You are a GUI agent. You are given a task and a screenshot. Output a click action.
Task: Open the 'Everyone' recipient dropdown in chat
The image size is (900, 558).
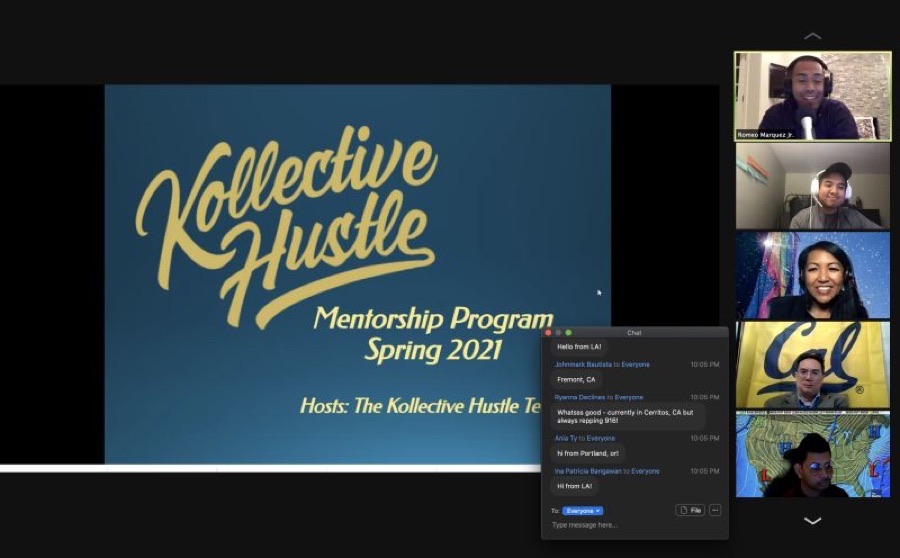coord(582,510)
